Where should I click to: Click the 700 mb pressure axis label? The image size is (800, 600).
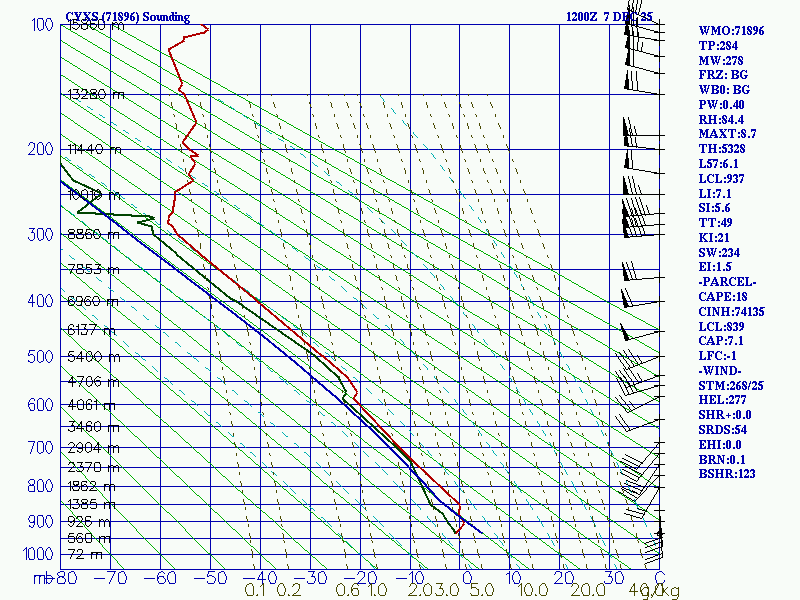point(40,447)
